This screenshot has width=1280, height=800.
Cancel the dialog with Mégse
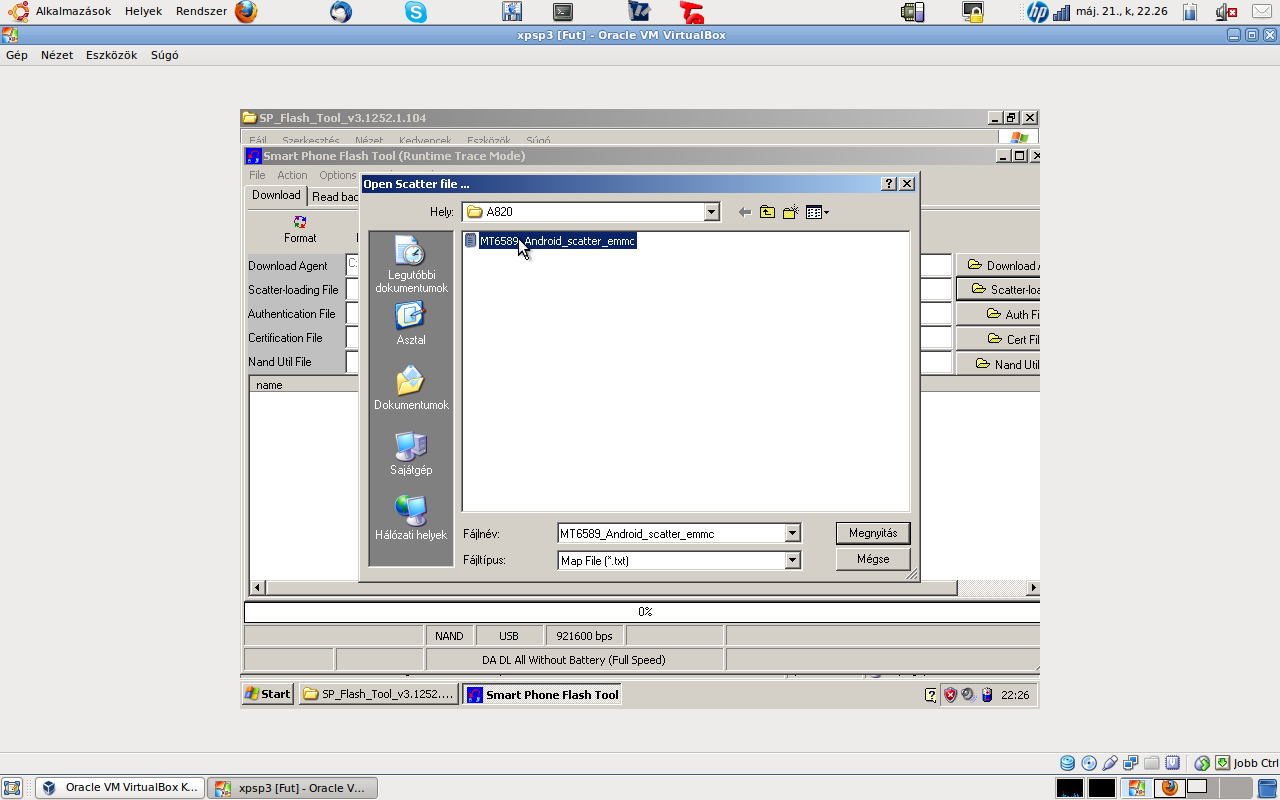pyautogui.click(x=872, y=559)
